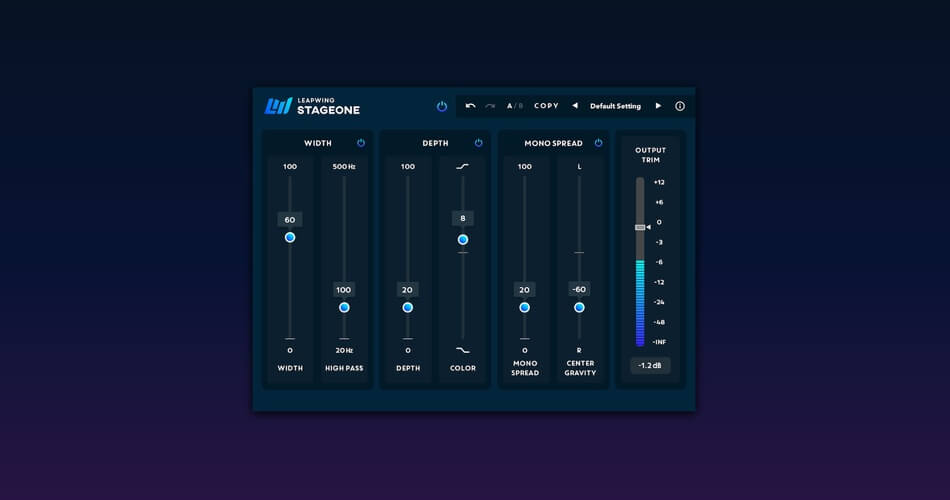Toggle the main plugin power button
This screenshot has height=500, width=950.
click(x=442, y=106)
